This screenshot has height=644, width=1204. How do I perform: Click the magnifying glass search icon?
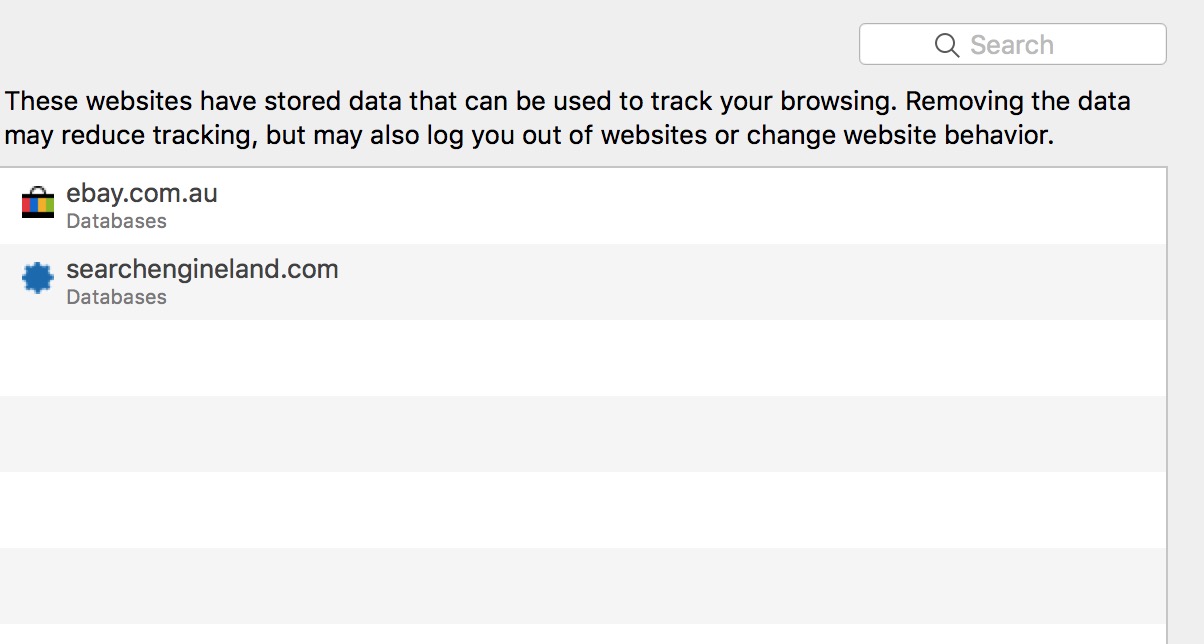[x=946, y=45]
